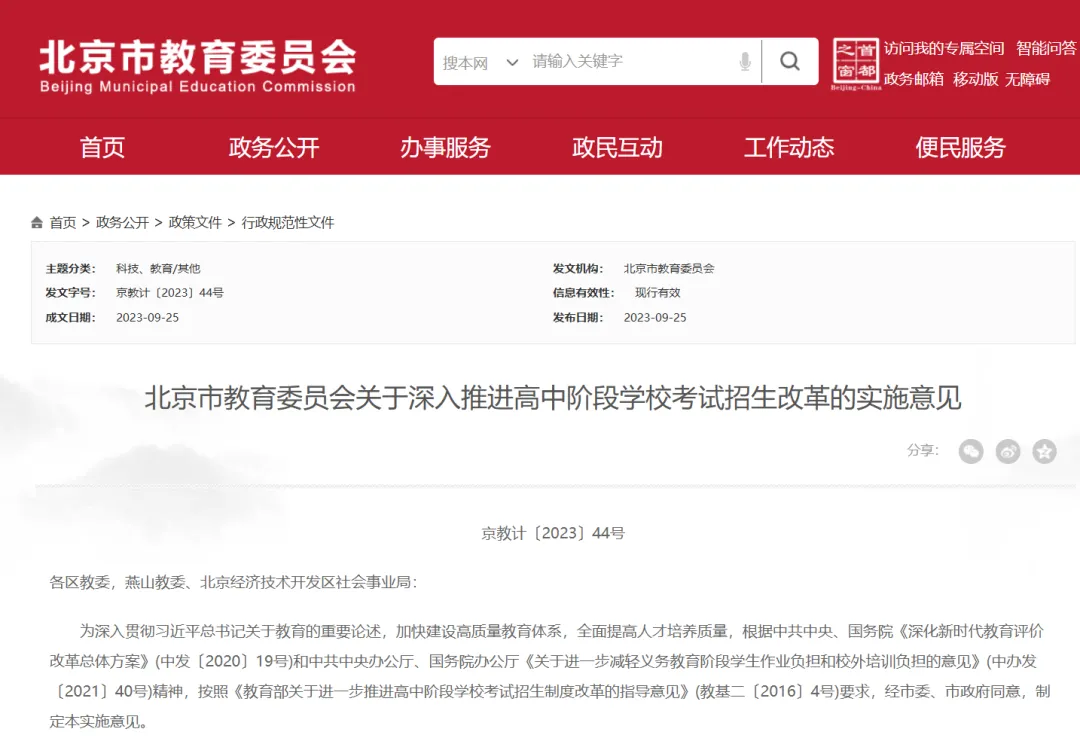
Task: Activate the microphone voice search icon
Action: tap(744, 61)
